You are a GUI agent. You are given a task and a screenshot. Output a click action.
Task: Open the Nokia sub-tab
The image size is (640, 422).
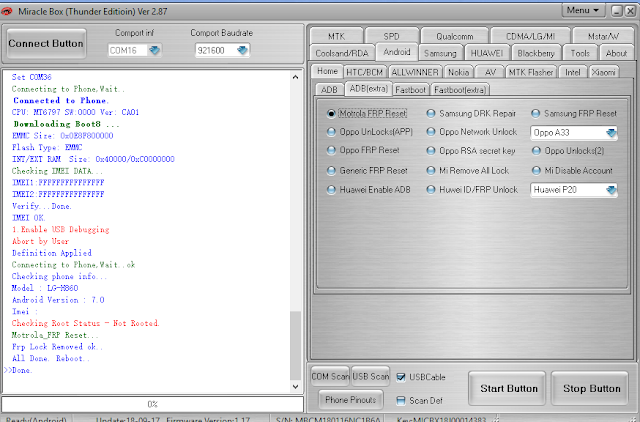point(458,72)
